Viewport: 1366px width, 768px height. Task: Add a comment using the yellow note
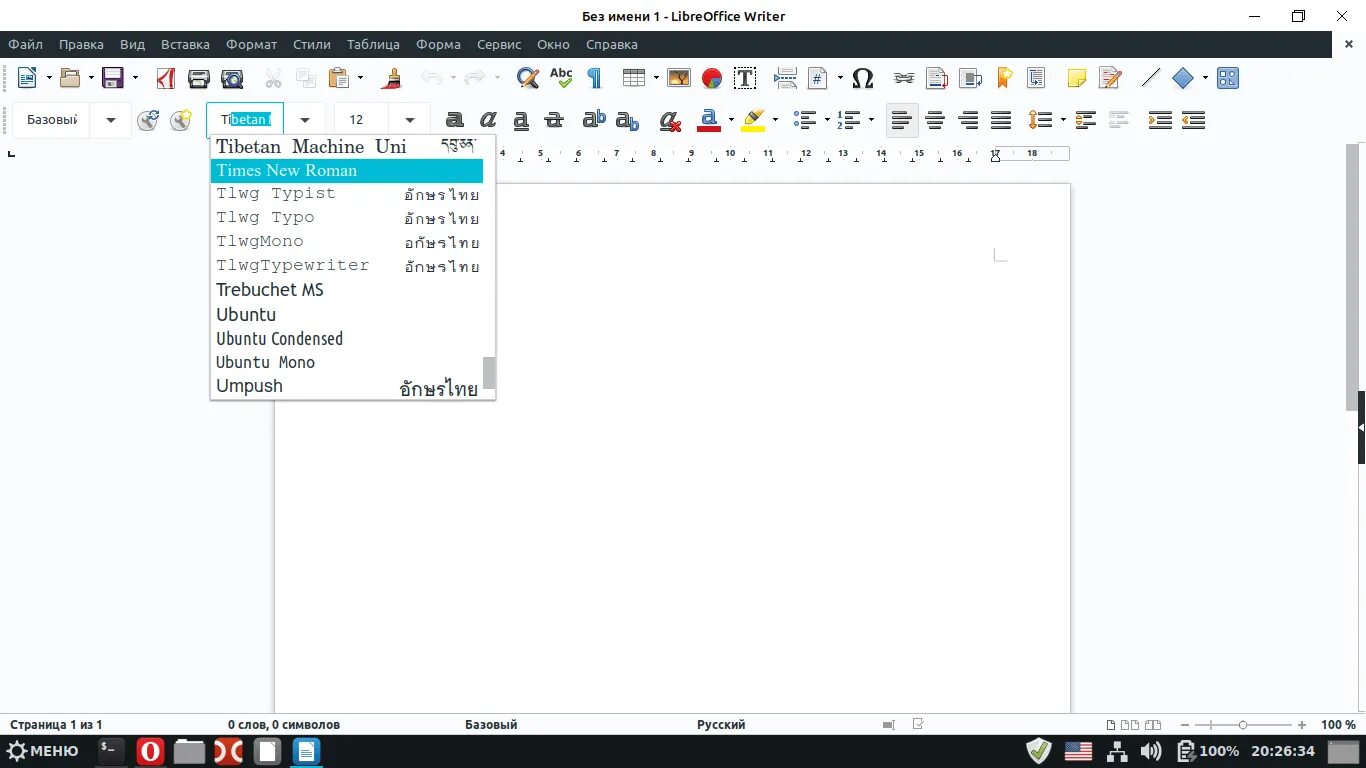(x=1077, y=78)
